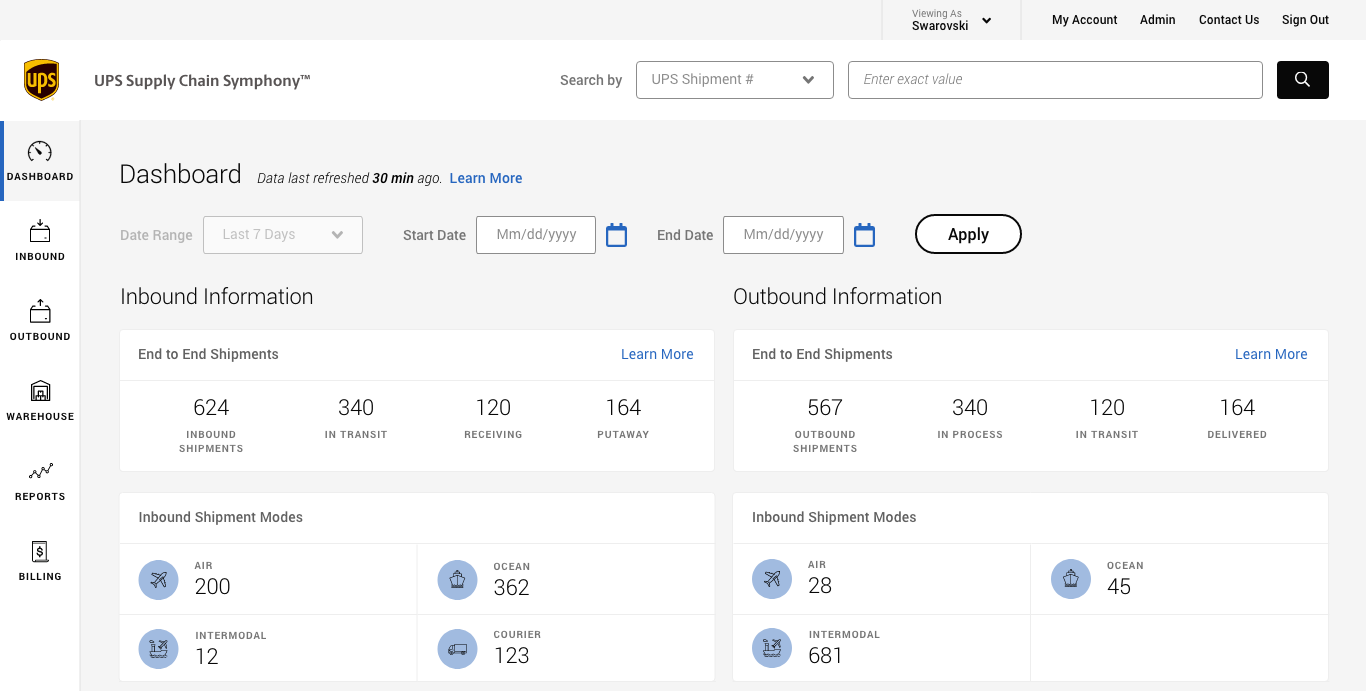Open Reports from the sidebar
The image size is (1366, 691).
[40, 481]
